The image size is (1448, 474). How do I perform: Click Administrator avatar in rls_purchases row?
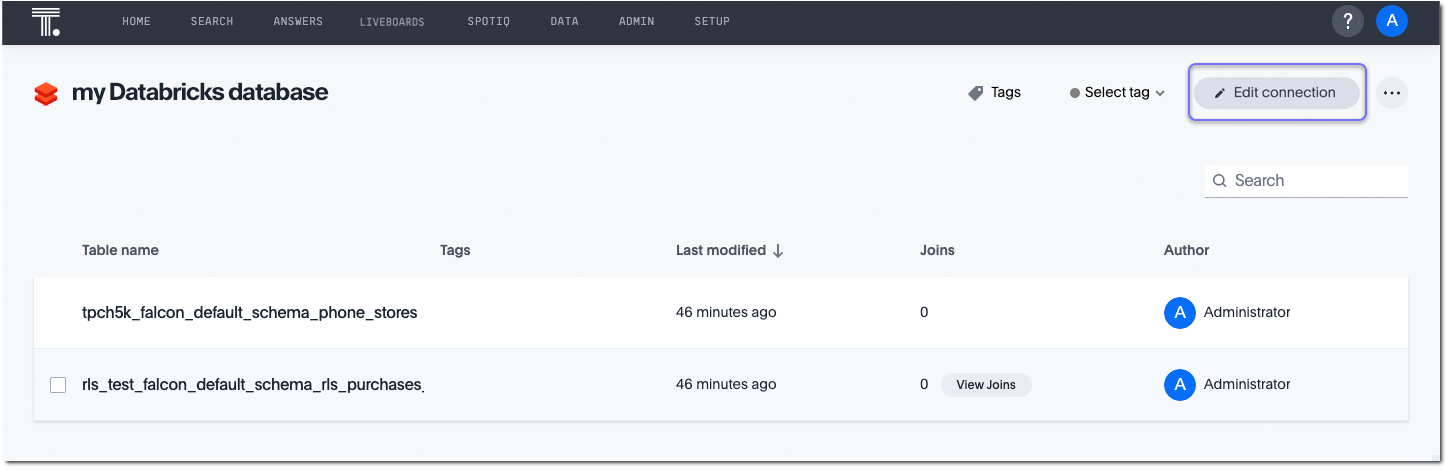(x=1180, y=384)
